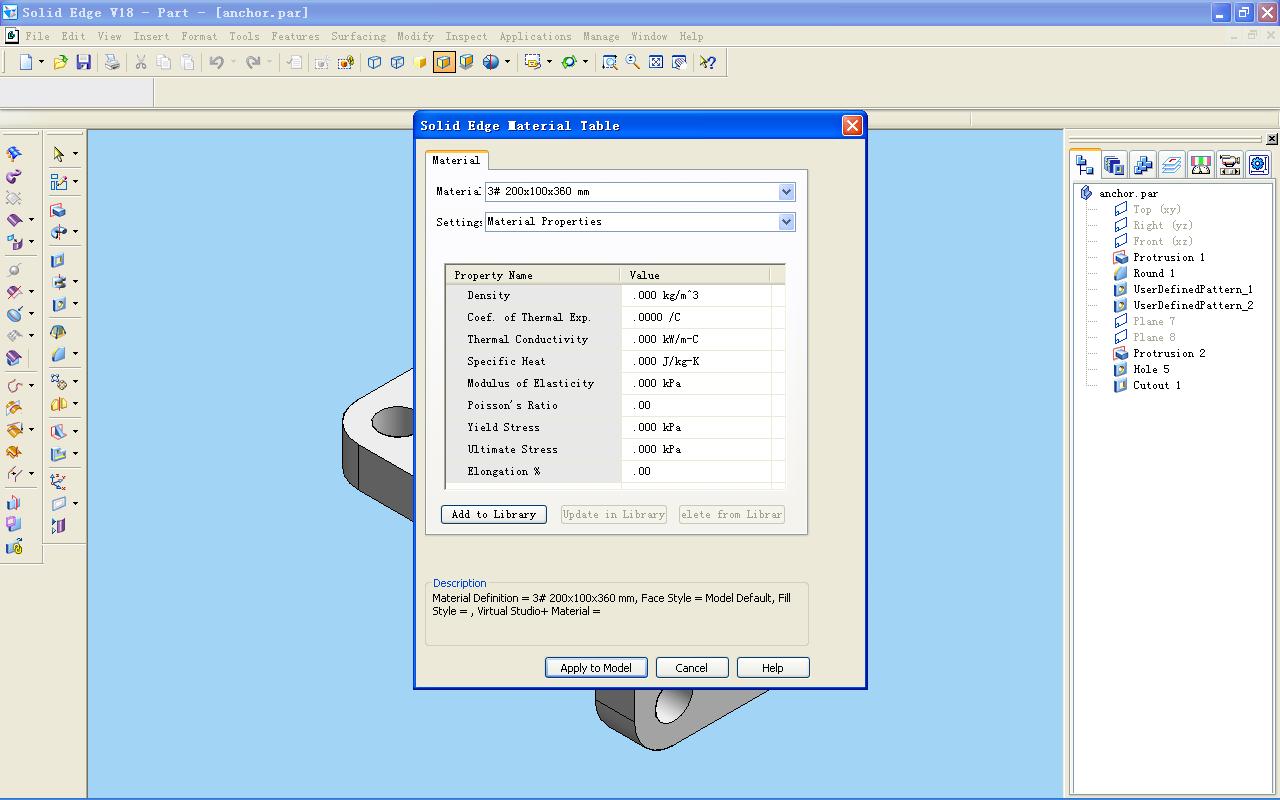1280x800 pixels.
Task: Select Protrusion 1 in the feature tree
Action: tap(1168, 257)
